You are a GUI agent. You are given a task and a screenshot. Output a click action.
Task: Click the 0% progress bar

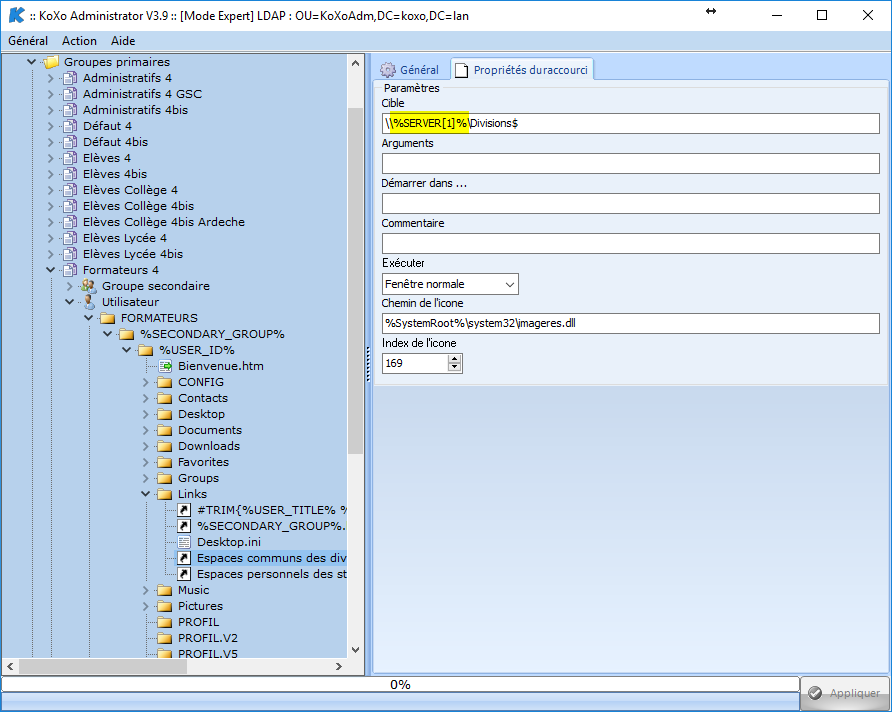(400, 685)
